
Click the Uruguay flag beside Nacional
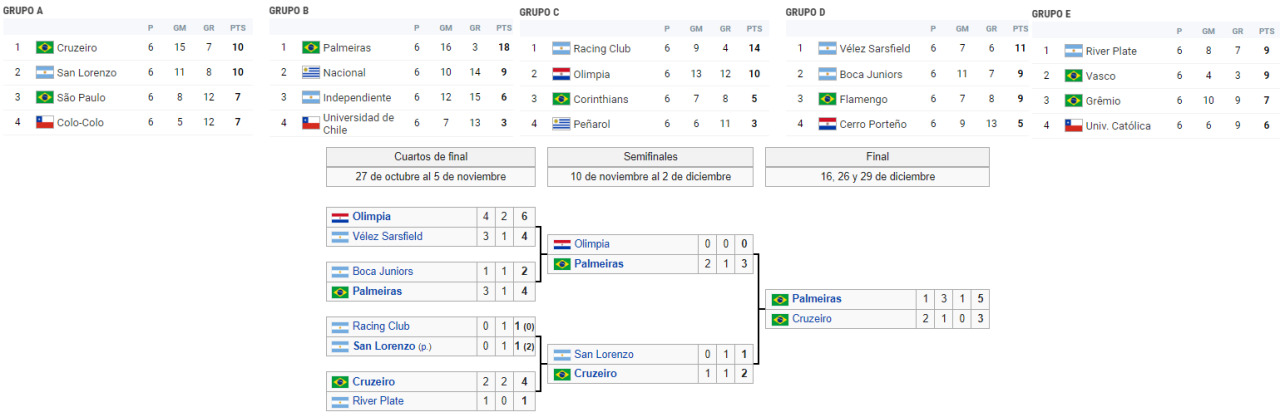pyautogui.click(x=310, y=72)
